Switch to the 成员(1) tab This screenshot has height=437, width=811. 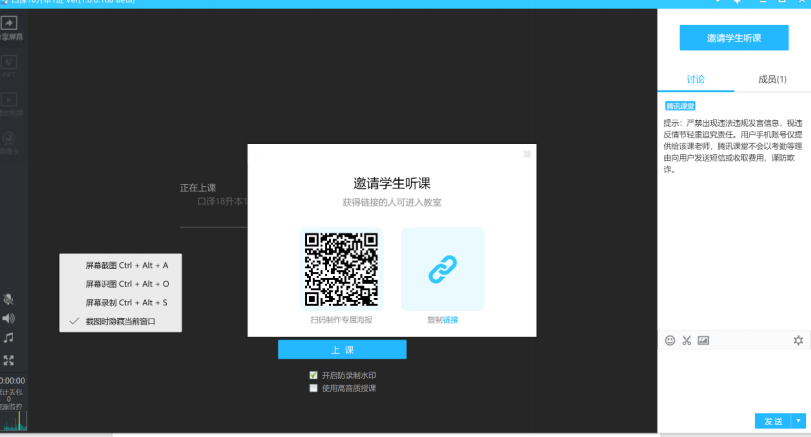pyautogui.click(x=768, y=79)
